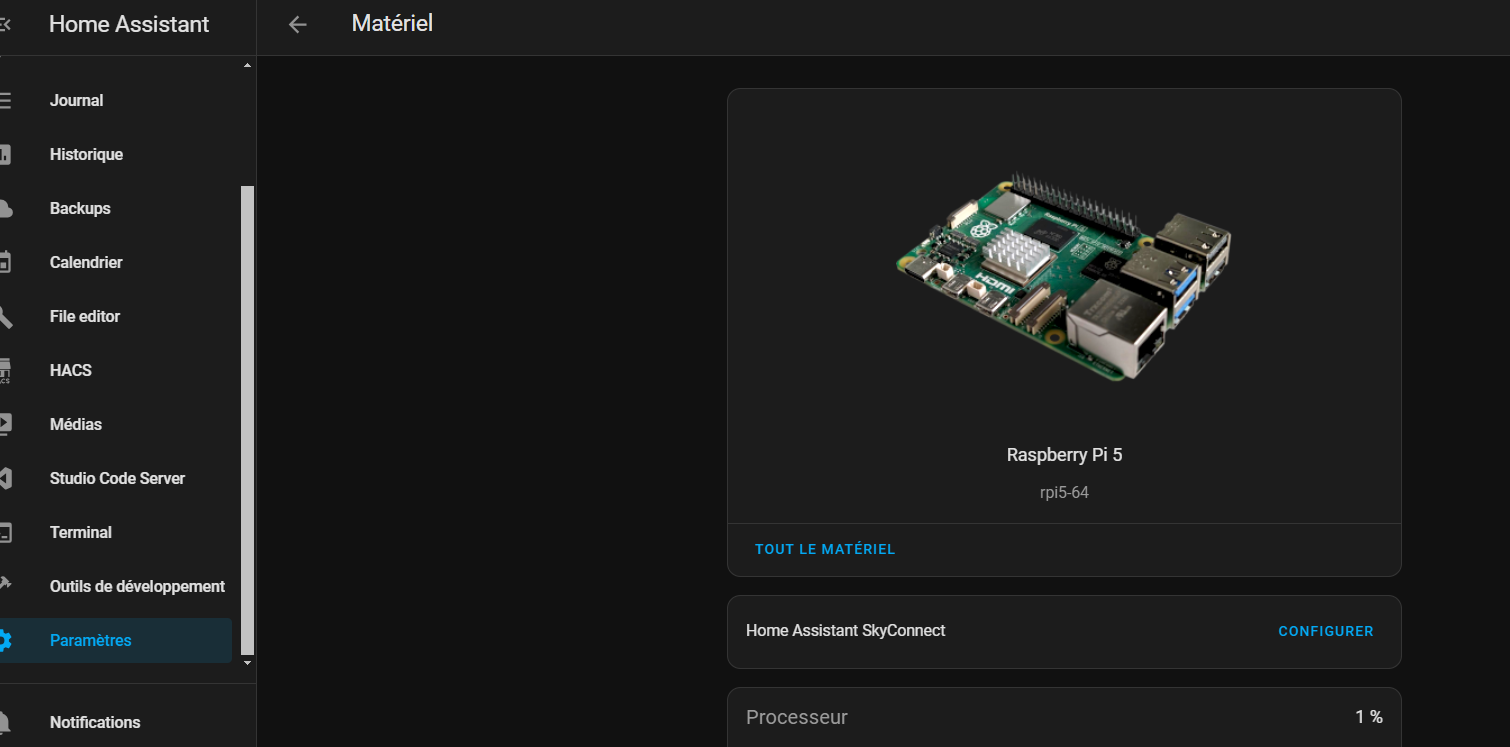1510x747 pixels.
Task: Click the Terminal console icon
Action: pos(5,532)
